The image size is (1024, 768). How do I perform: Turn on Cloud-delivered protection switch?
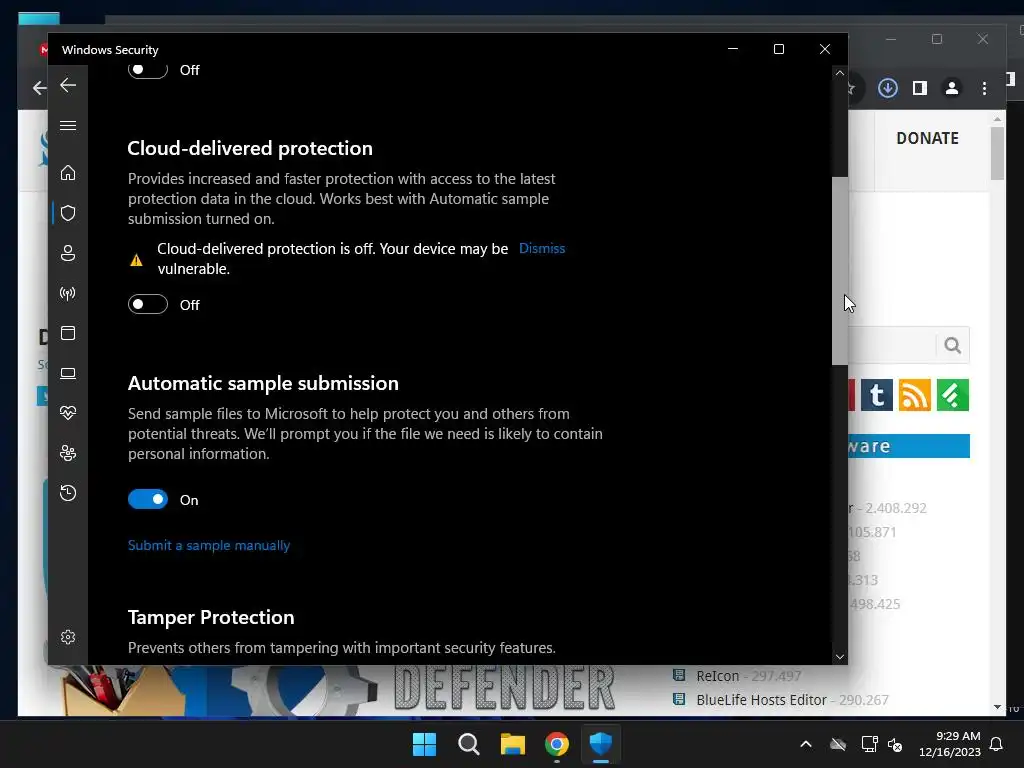pos(148,304)
